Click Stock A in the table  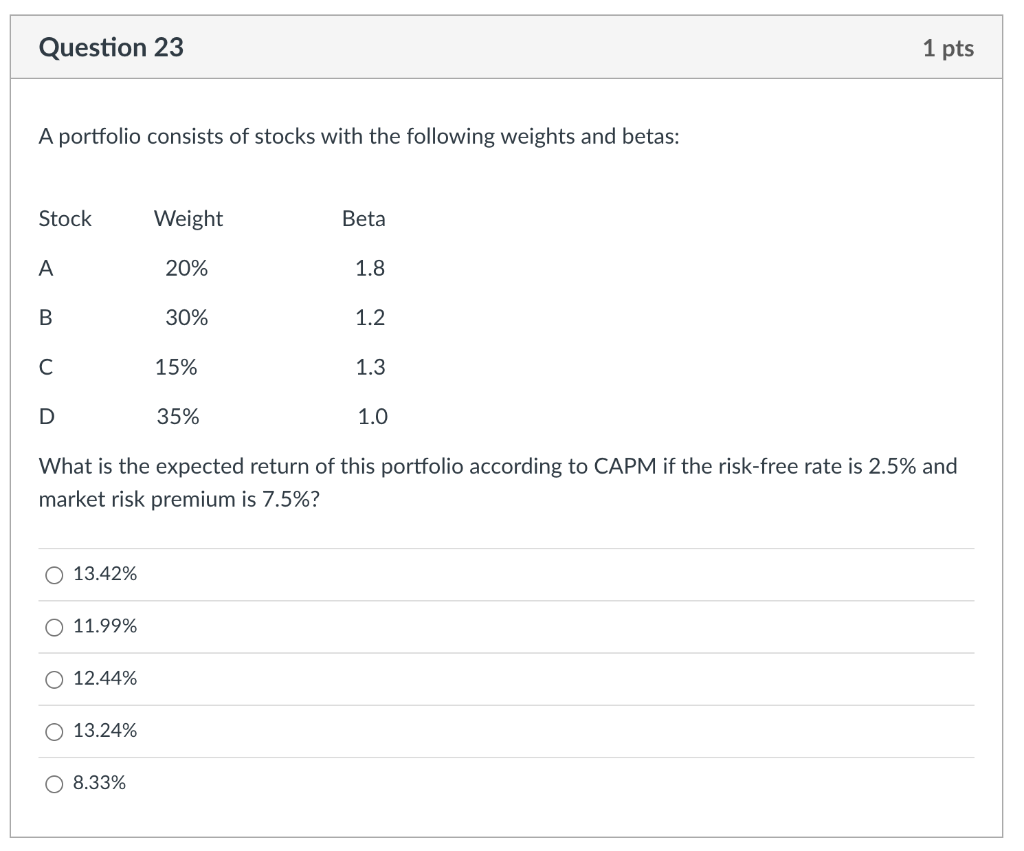(45, 268)
